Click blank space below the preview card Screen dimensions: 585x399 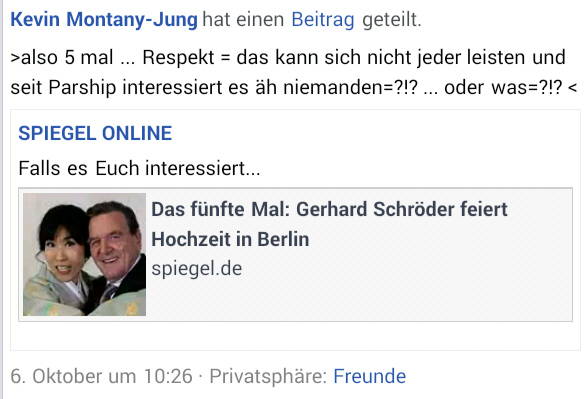pos(295,336)
